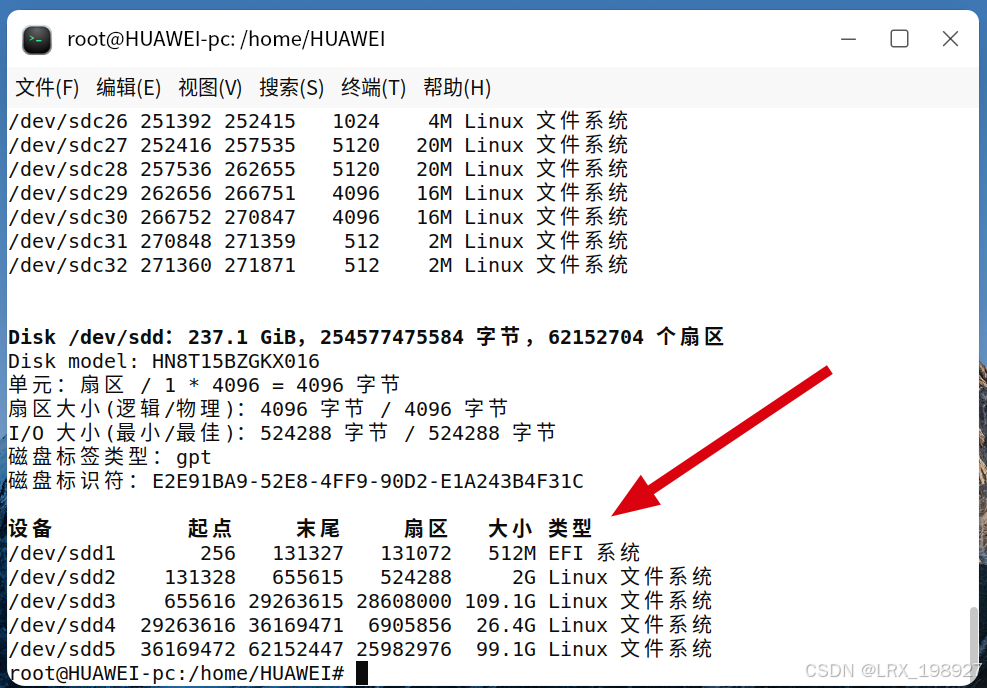Screen dimensions: 987x688
Task: Click the /dev/sdd5 device name
Action: point(62,649)
